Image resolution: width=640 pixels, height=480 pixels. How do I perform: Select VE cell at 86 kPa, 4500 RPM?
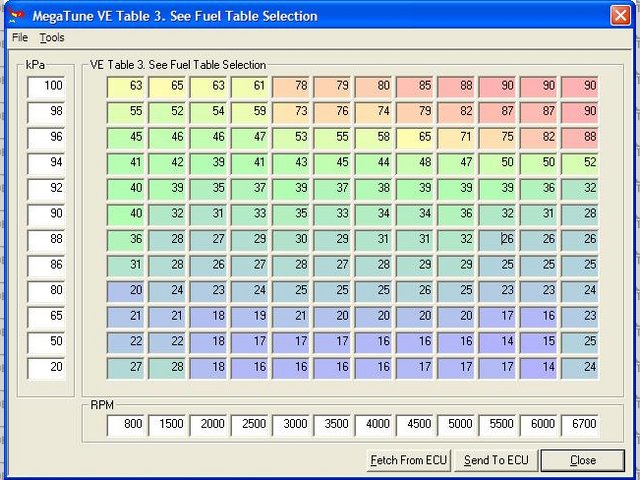pyautogui.click(x=415, y=265)
